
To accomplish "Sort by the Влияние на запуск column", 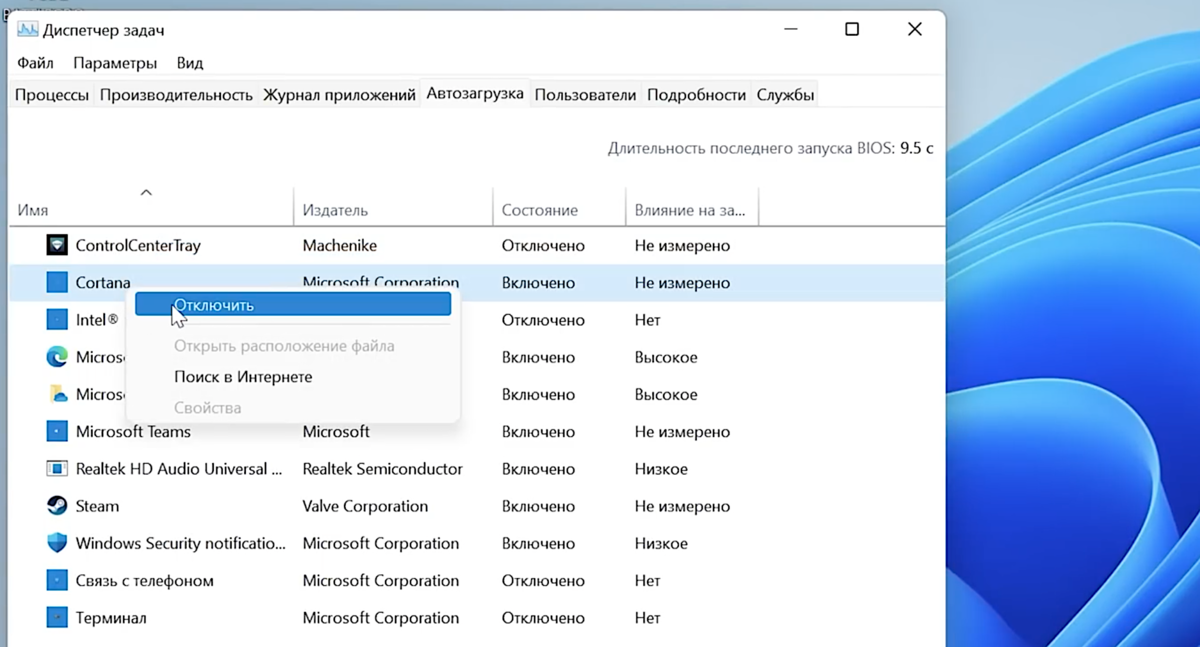I will click(x=692, y=210).
